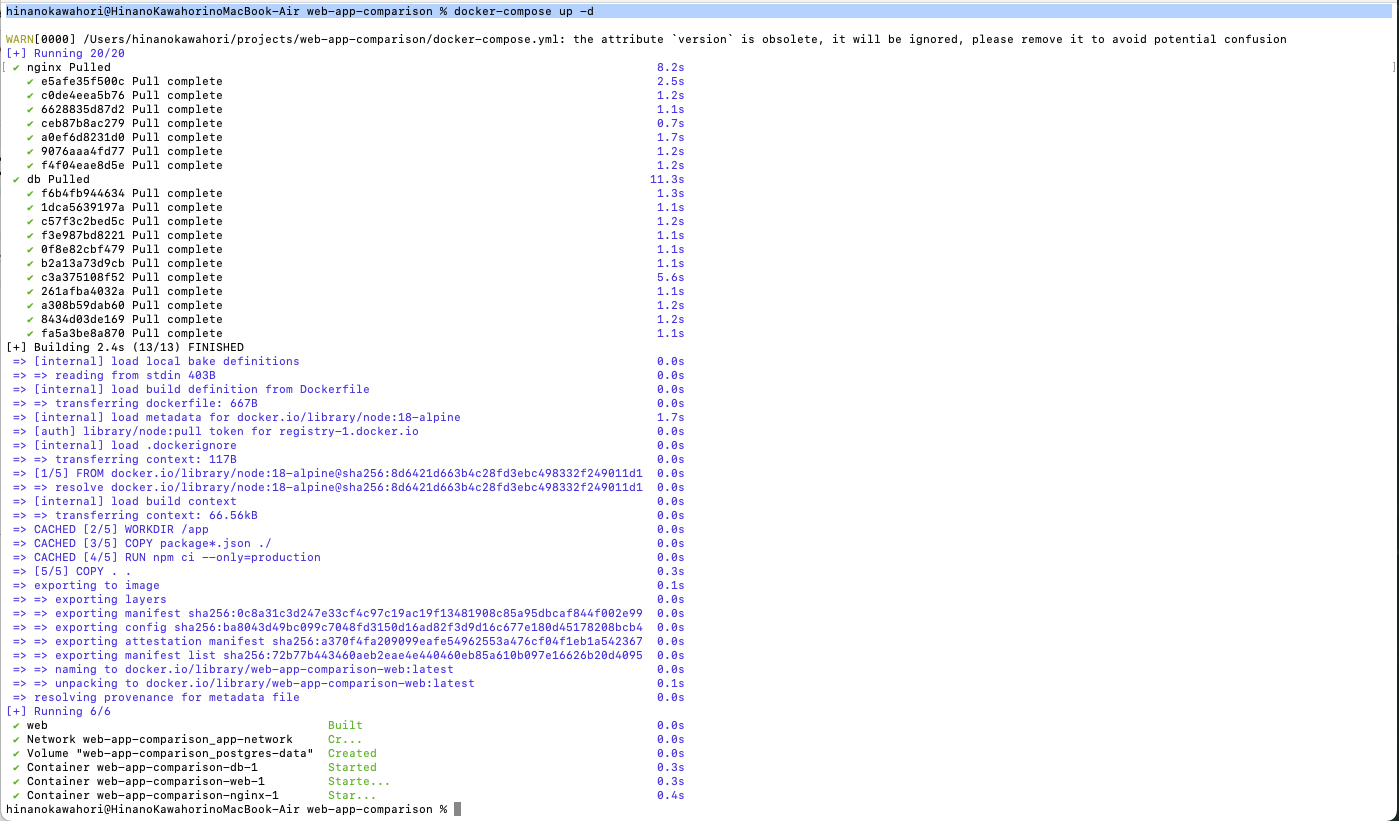Click the 'Created' status for postgres-data volume
Screen dimensions: 1399x821
(x=352, y=753)
